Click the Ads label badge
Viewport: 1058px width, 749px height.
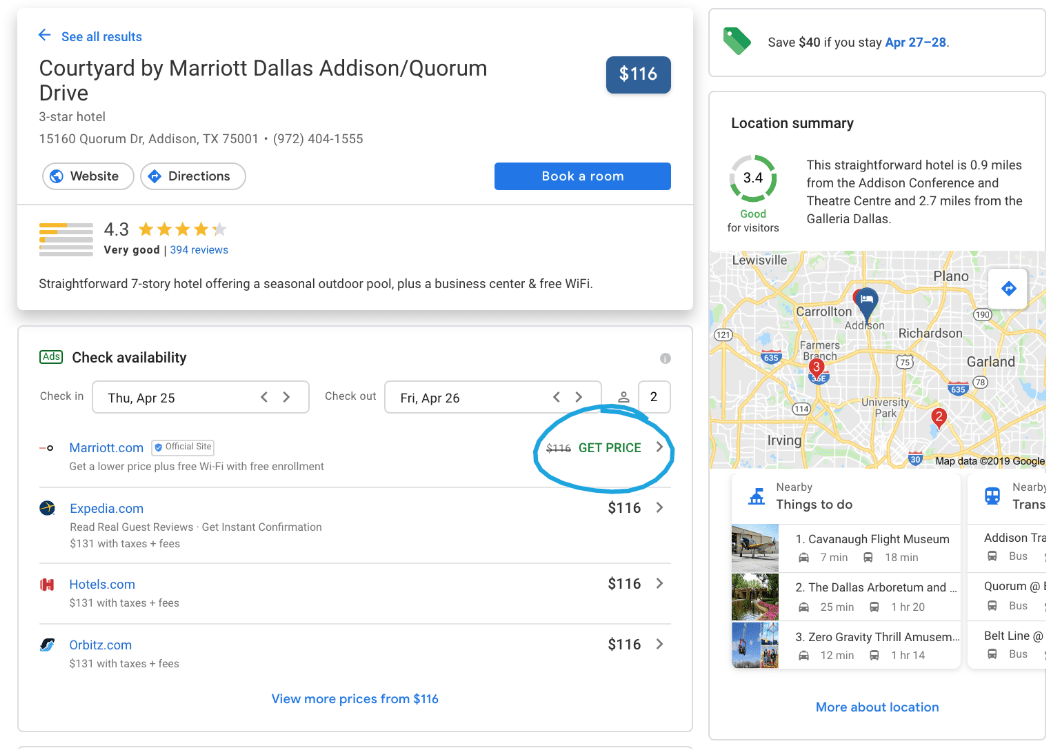click(51, 357)
